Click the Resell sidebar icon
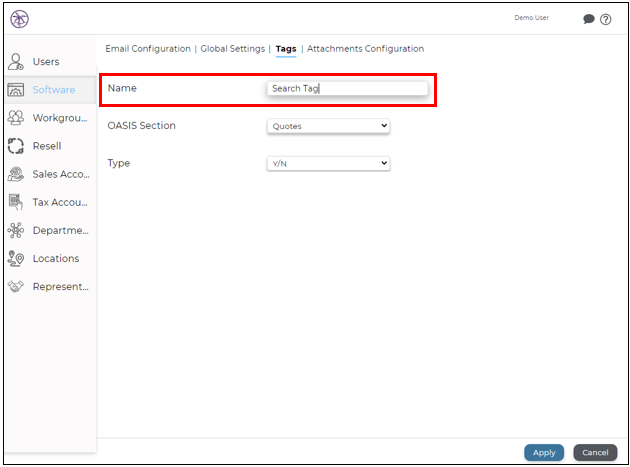Screen dimensions: 630x467 16,146
